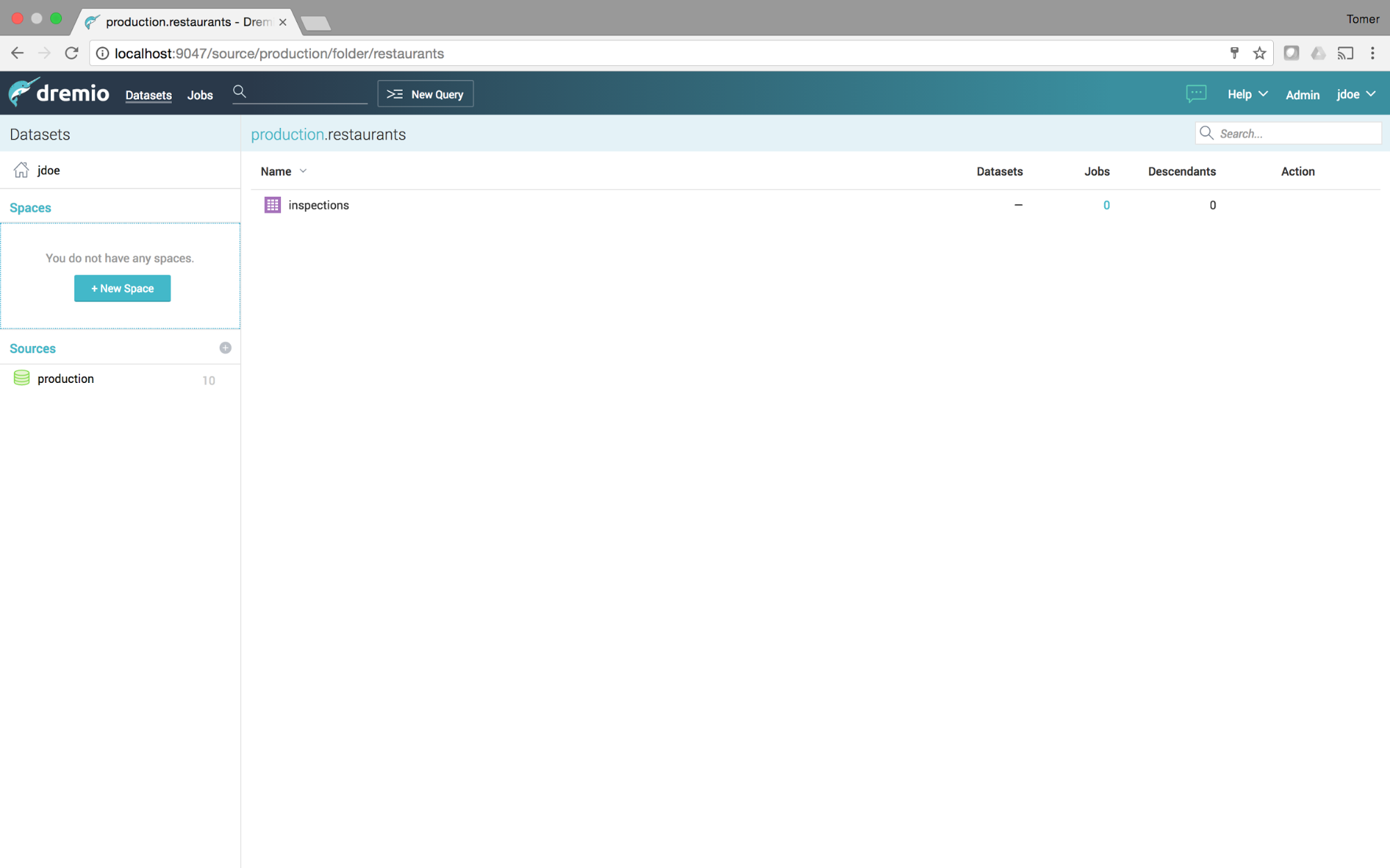Screen dimensions: 1390x868
Task: Open the chat feedback bubble icon
Action: 1195,94
